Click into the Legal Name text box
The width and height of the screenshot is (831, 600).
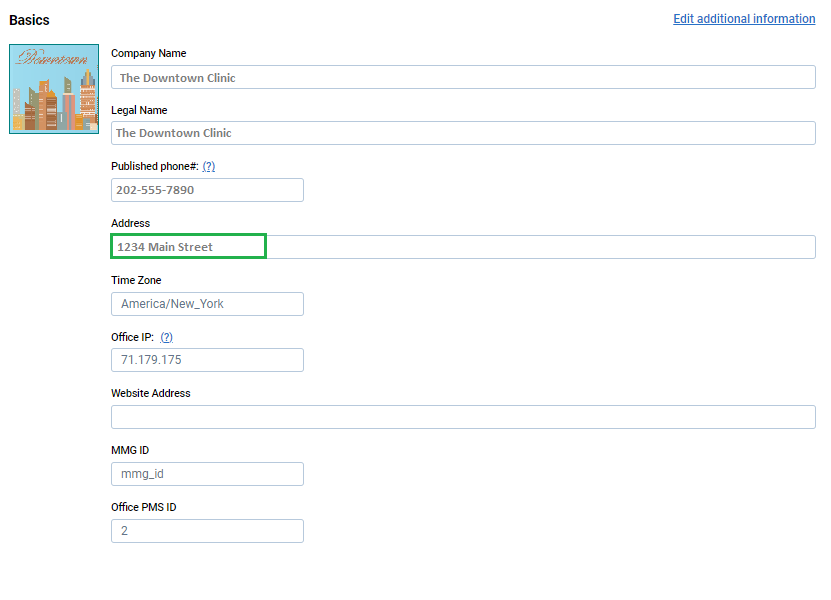coord(463,133)
